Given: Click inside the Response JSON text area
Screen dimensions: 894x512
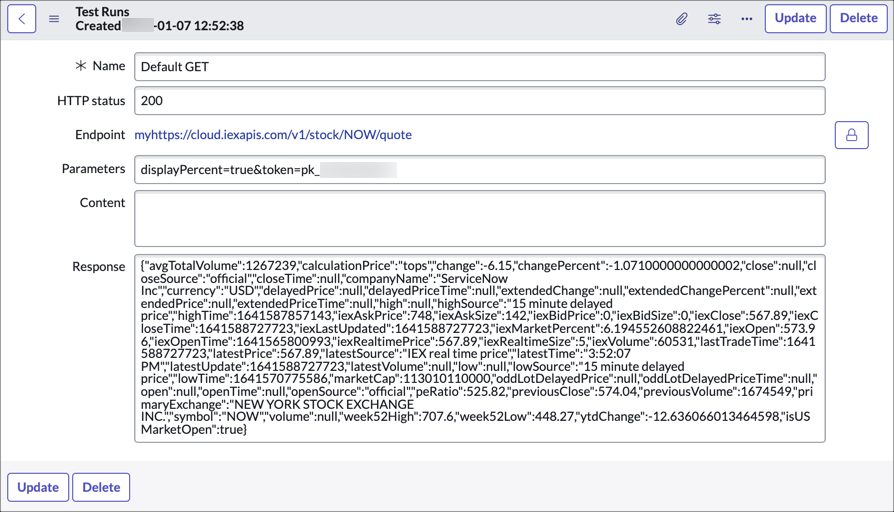Looking at the screenshot, I should pos(480,348).
